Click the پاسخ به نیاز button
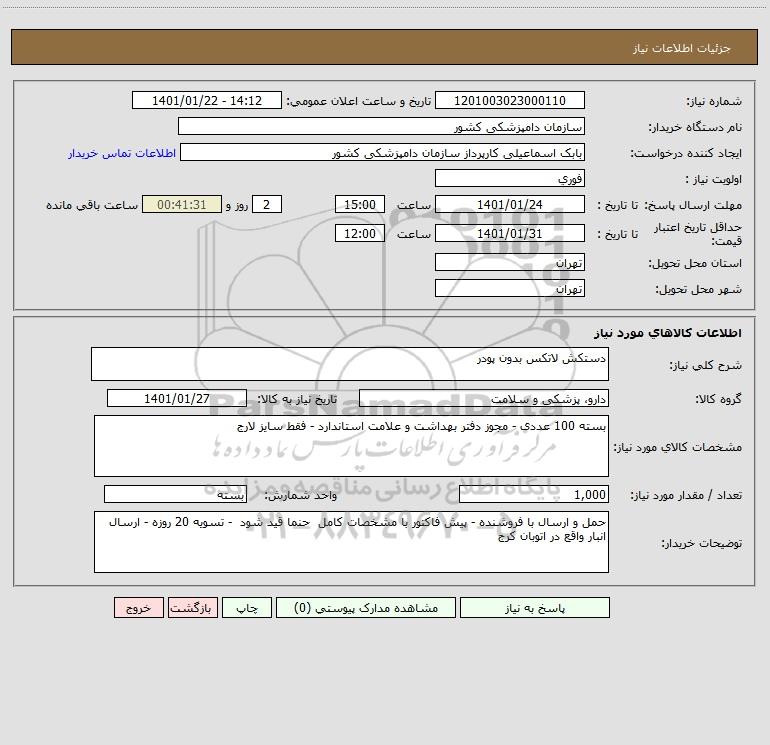 pyautogui.click(x=535, y=608)
